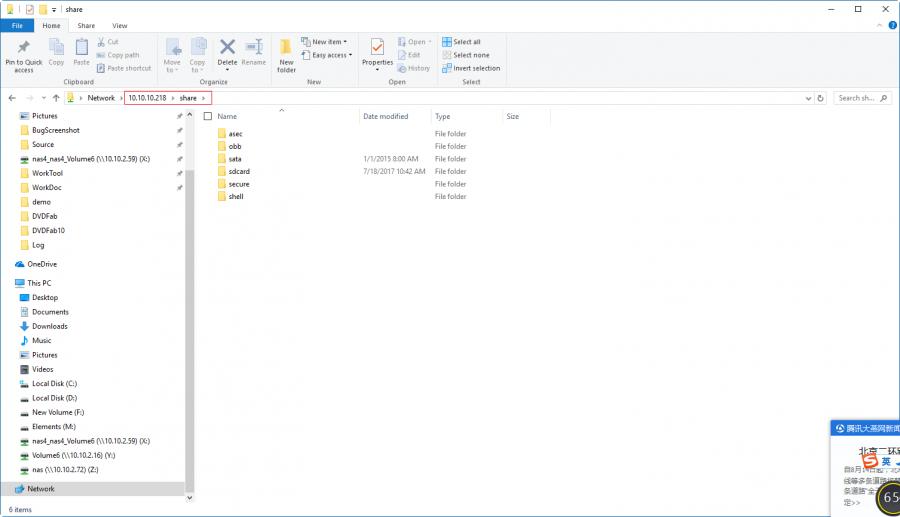
Task: Create a New folder from the ribbon
Action: [x=286, y=55]
